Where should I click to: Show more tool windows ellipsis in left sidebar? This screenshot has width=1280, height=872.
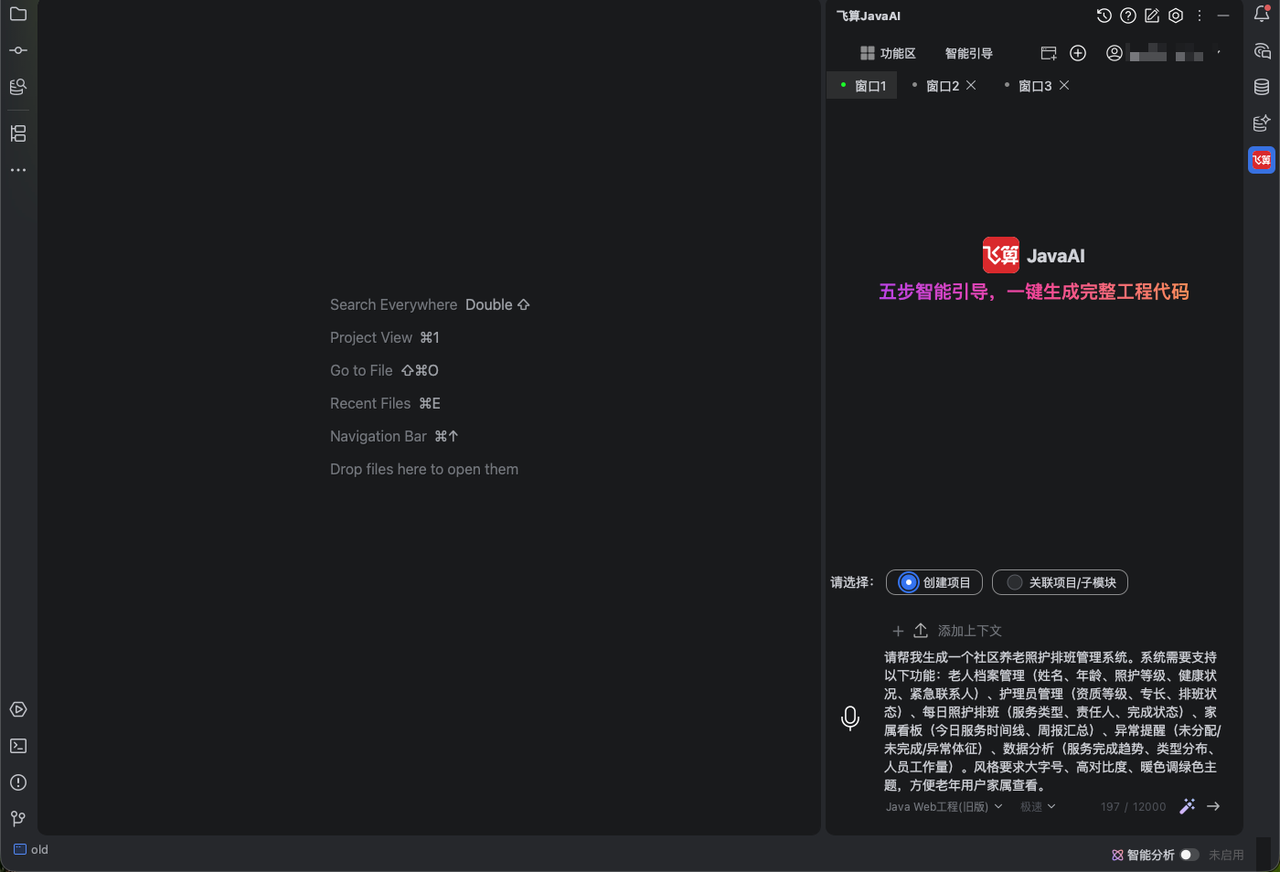(x=18, y=170)
